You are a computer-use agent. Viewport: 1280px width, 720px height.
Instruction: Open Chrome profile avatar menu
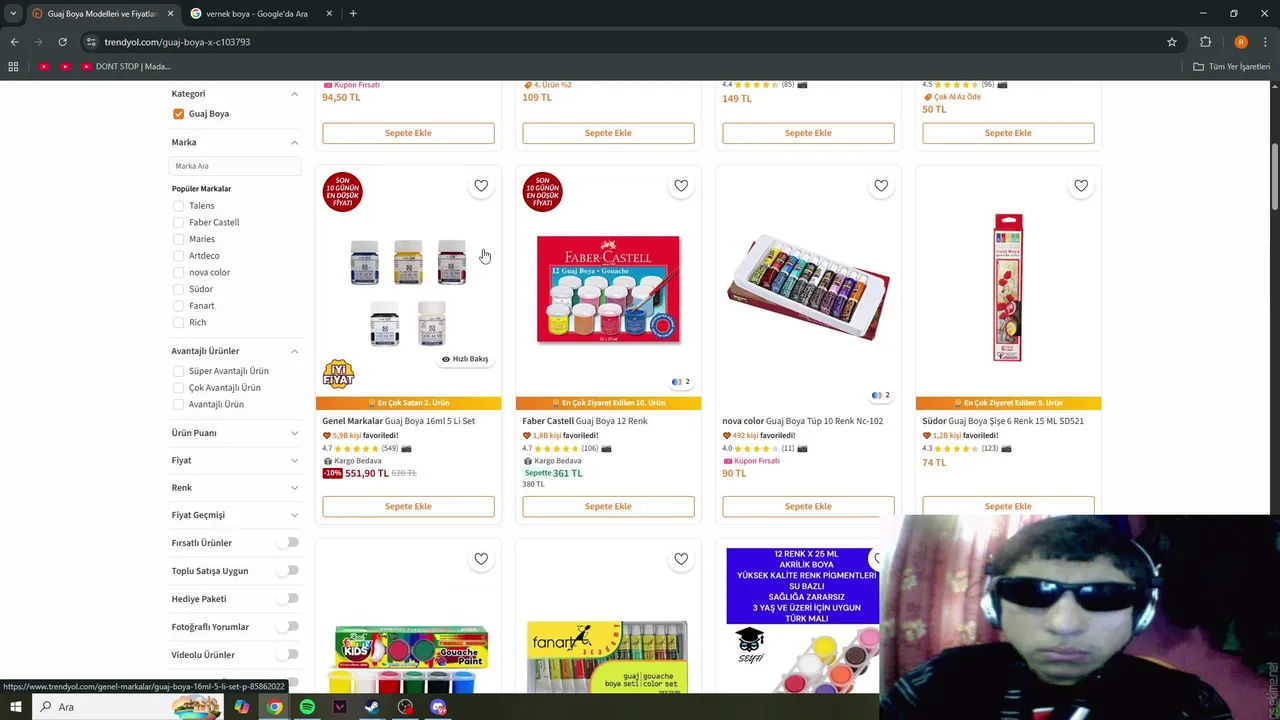pyautogui.click(x=1241, y=42)
